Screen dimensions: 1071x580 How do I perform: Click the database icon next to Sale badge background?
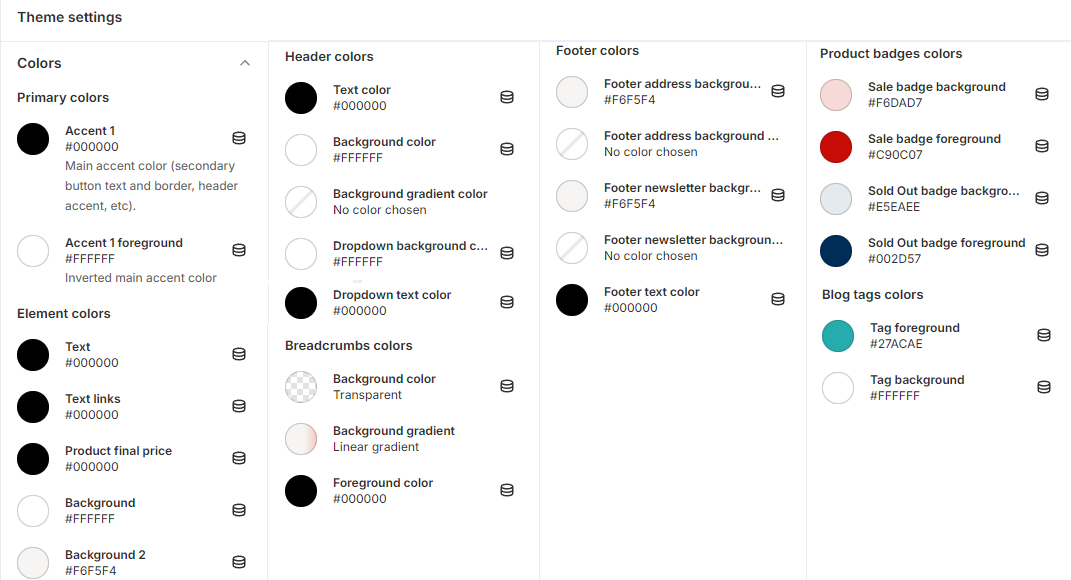(x=1042, y=94)
